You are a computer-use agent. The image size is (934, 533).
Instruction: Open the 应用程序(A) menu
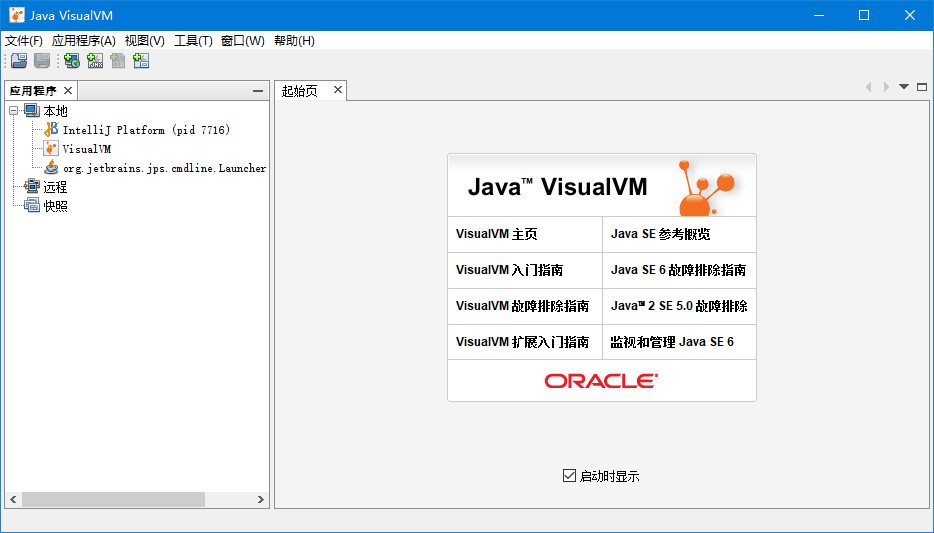coord(83,40)
